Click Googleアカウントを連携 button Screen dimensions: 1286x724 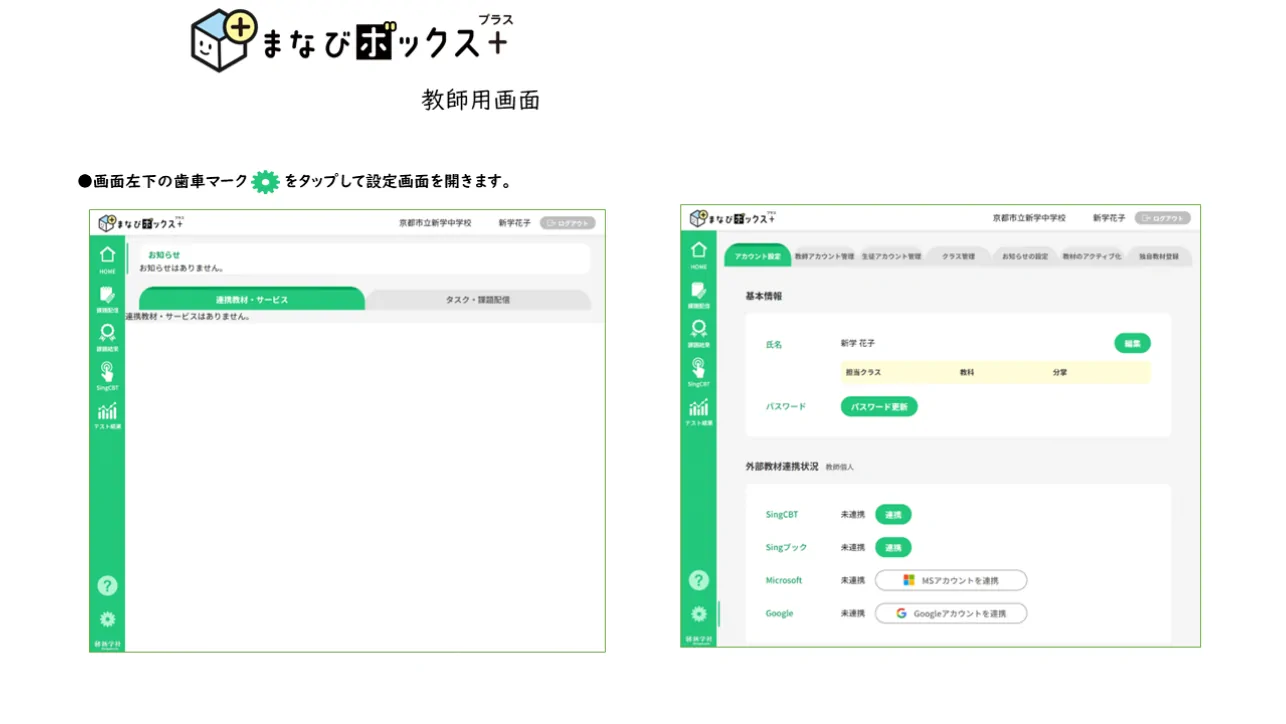tap(950, 613)
